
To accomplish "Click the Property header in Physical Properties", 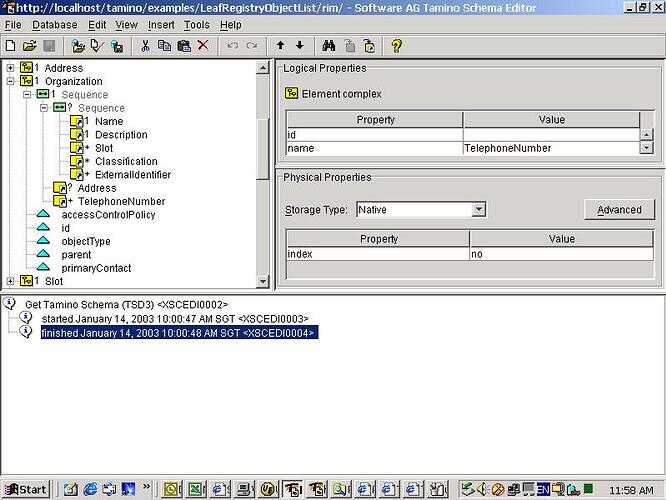I will coord(378,239).
